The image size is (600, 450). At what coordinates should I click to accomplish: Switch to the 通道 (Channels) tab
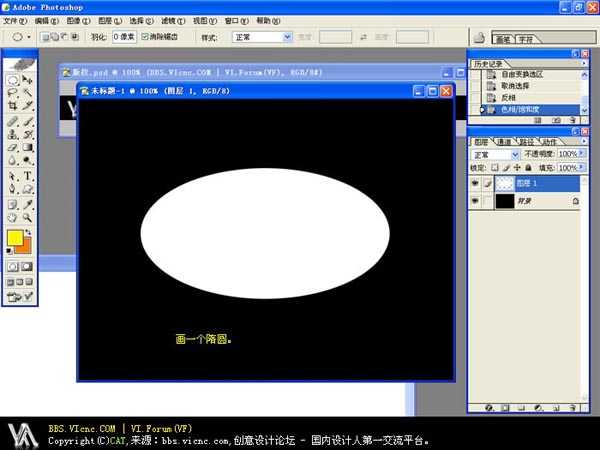tap(504, 142)
